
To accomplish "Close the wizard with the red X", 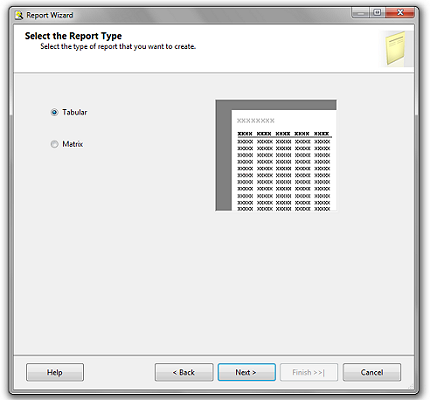I will (x=400, y=13).
